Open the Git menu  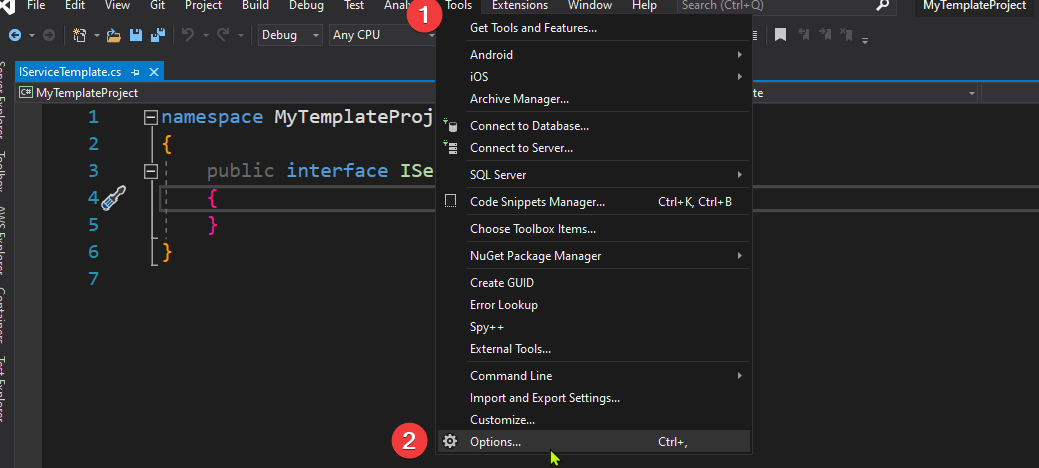click(x=157, y=5)
